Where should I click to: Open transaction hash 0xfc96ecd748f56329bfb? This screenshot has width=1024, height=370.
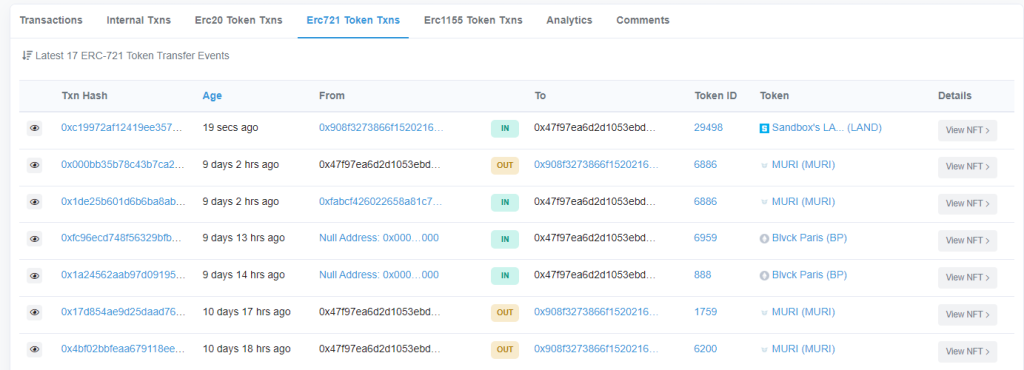coord(121,238)
